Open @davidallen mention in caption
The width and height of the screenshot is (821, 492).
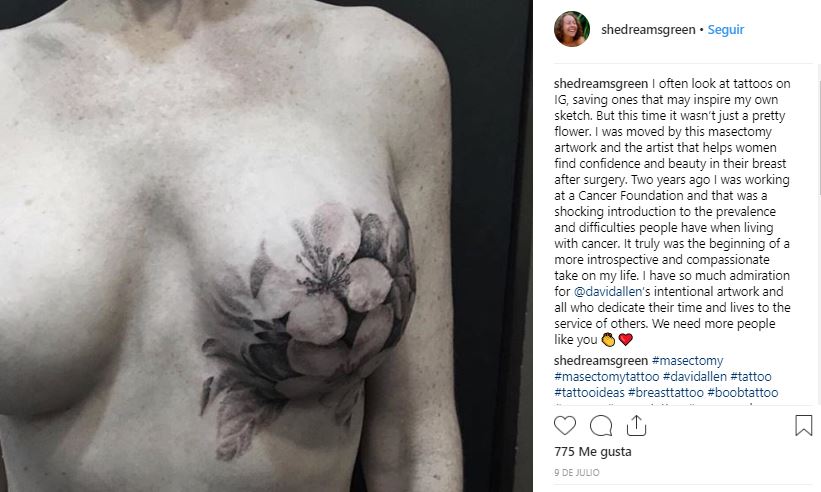coord(608,292)
